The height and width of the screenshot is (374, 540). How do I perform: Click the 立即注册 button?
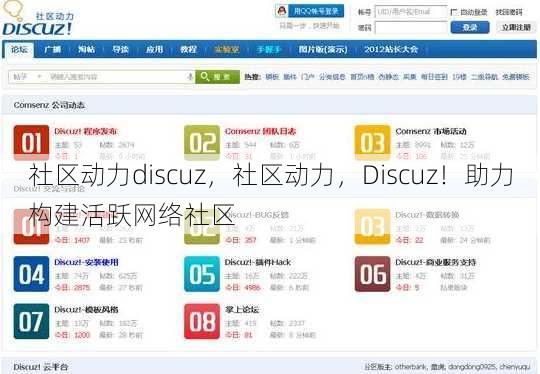516,27
